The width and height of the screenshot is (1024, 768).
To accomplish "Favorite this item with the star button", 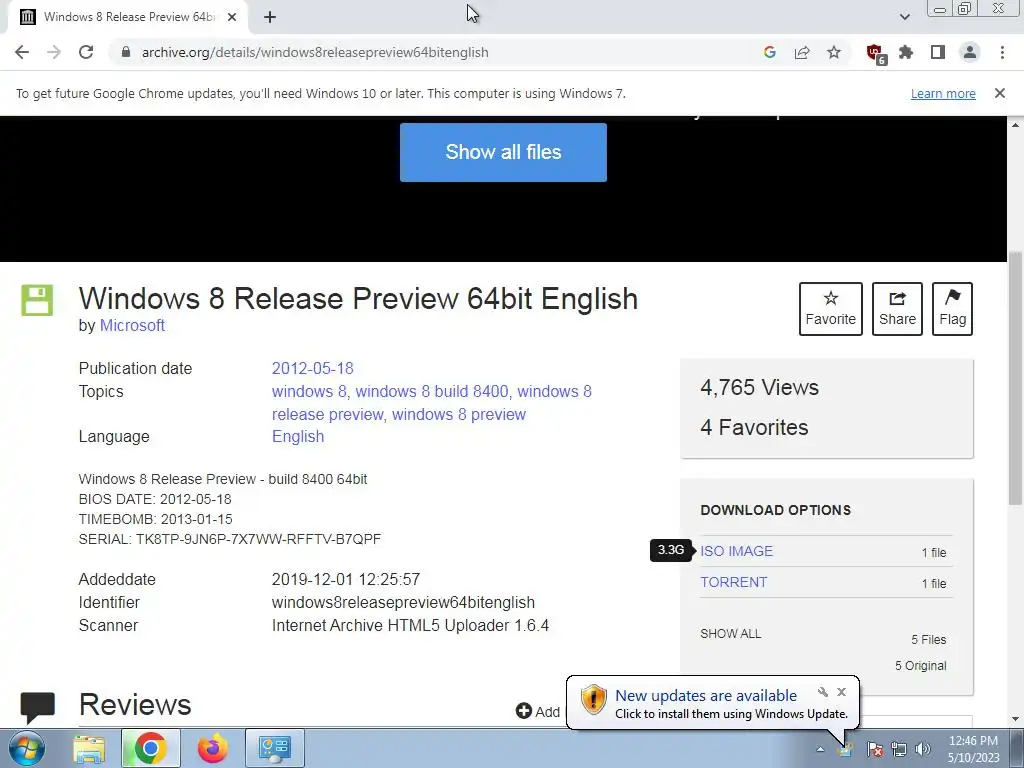I will coord(831,309).
